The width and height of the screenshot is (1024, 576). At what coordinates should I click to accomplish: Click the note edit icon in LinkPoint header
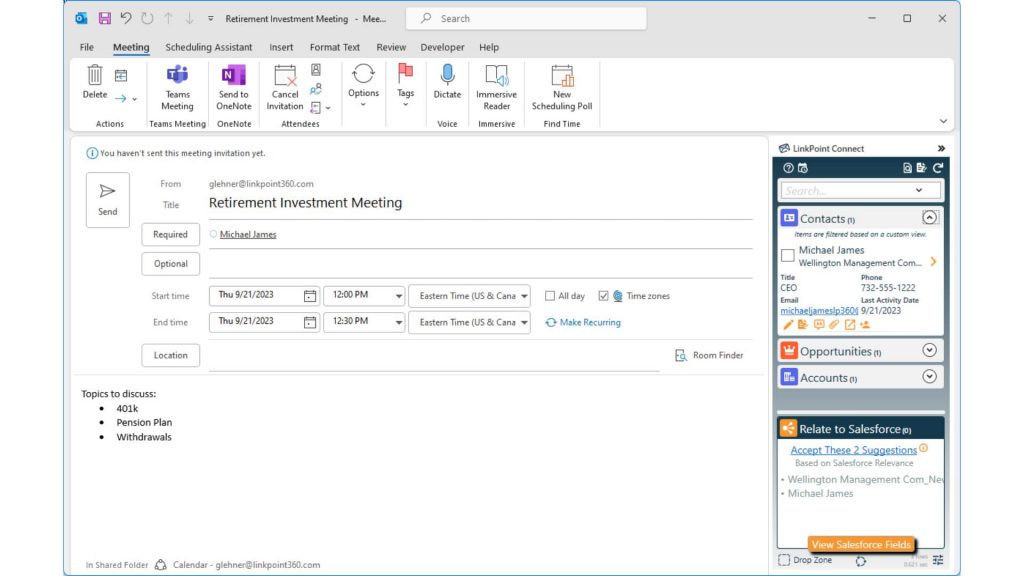click(x=921, y=168)
